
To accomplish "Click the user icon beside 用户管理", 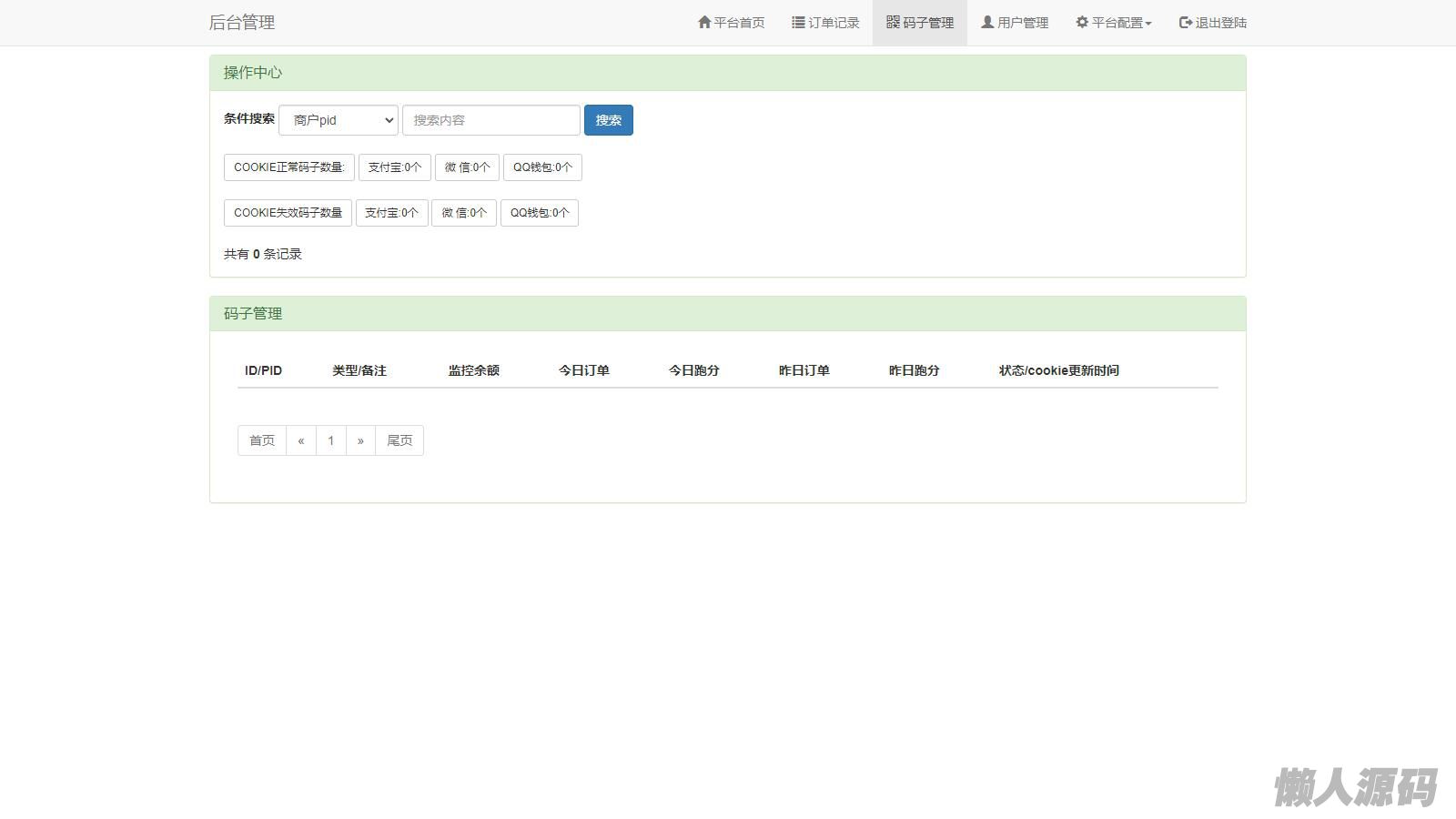I will [x=987, y=22].
